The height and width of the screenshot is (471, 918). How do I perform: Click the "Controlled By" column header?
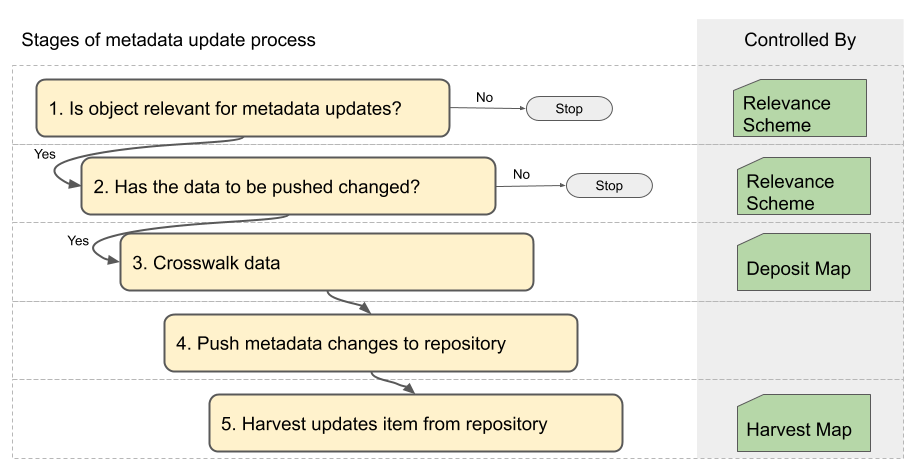(799, 40)
